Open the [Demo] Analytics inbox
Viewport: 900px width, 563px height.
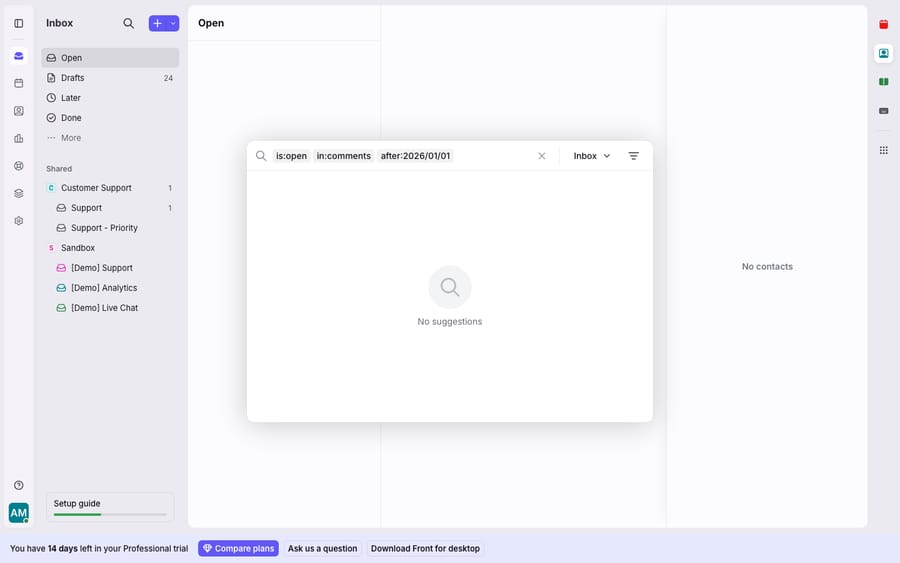click(x=110, y=288)
